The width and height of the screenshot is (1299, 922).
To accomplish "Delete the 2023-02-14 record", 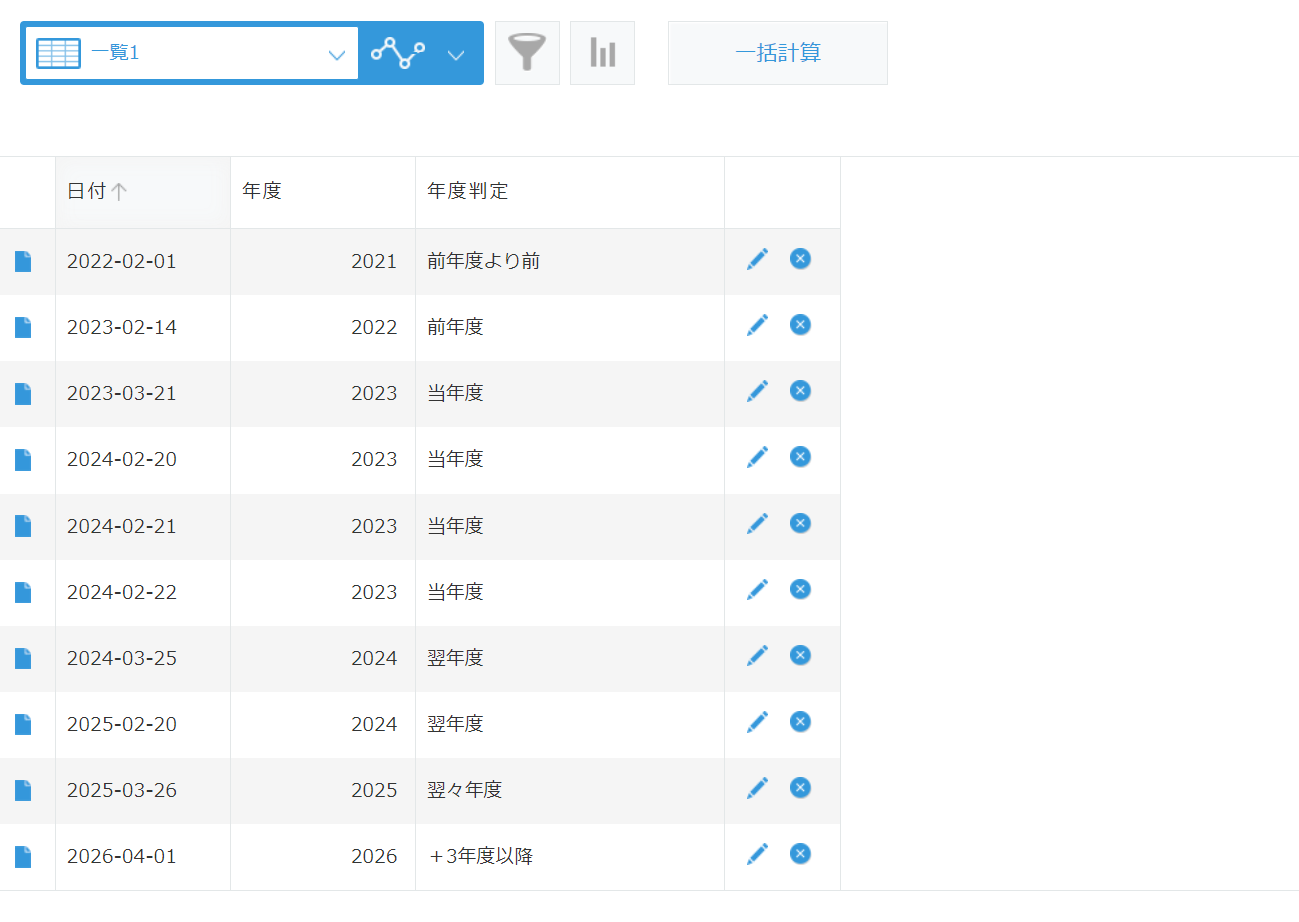I will (x=800, y=325).
